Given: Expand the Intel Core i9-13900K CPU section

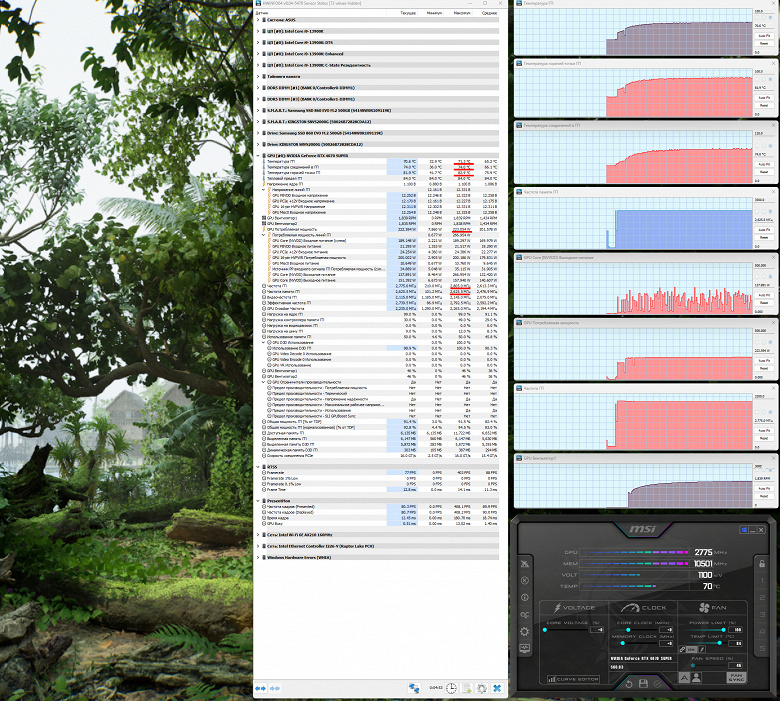Looking at the screenshot, I should point(258,31).
